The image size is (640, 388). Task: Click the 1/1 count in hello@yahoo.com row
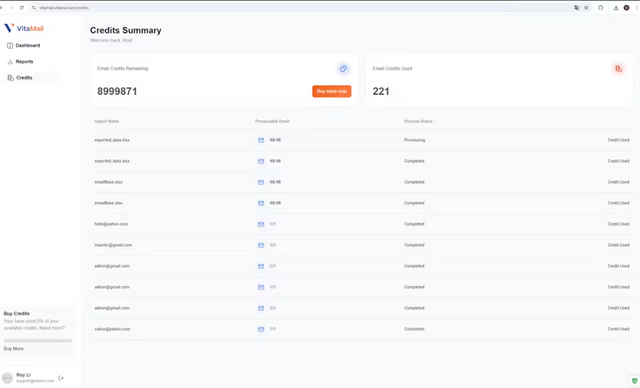coord(273,224)
